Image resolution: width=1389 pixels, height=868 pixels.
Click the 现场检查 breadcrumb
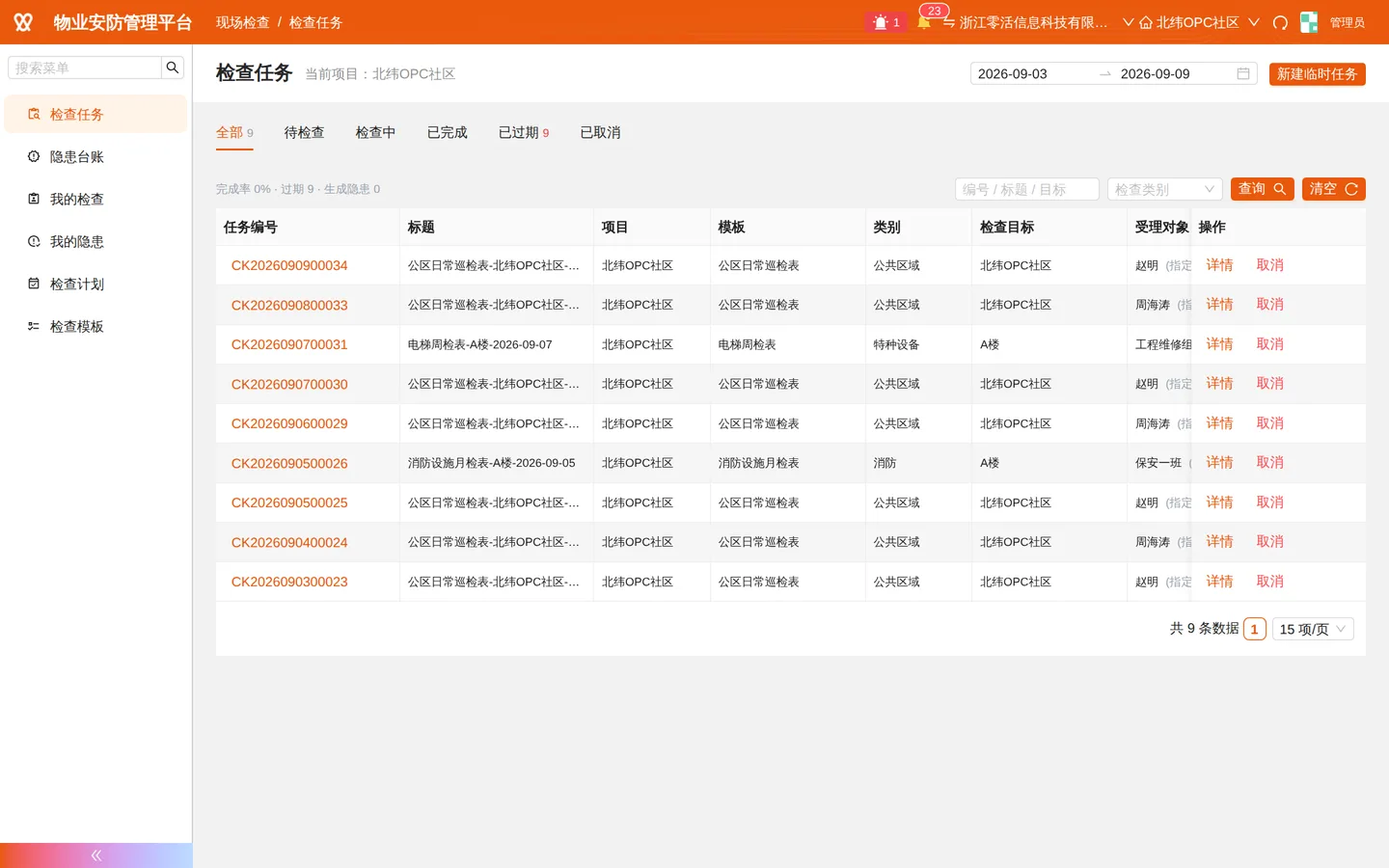pos(243,22)
